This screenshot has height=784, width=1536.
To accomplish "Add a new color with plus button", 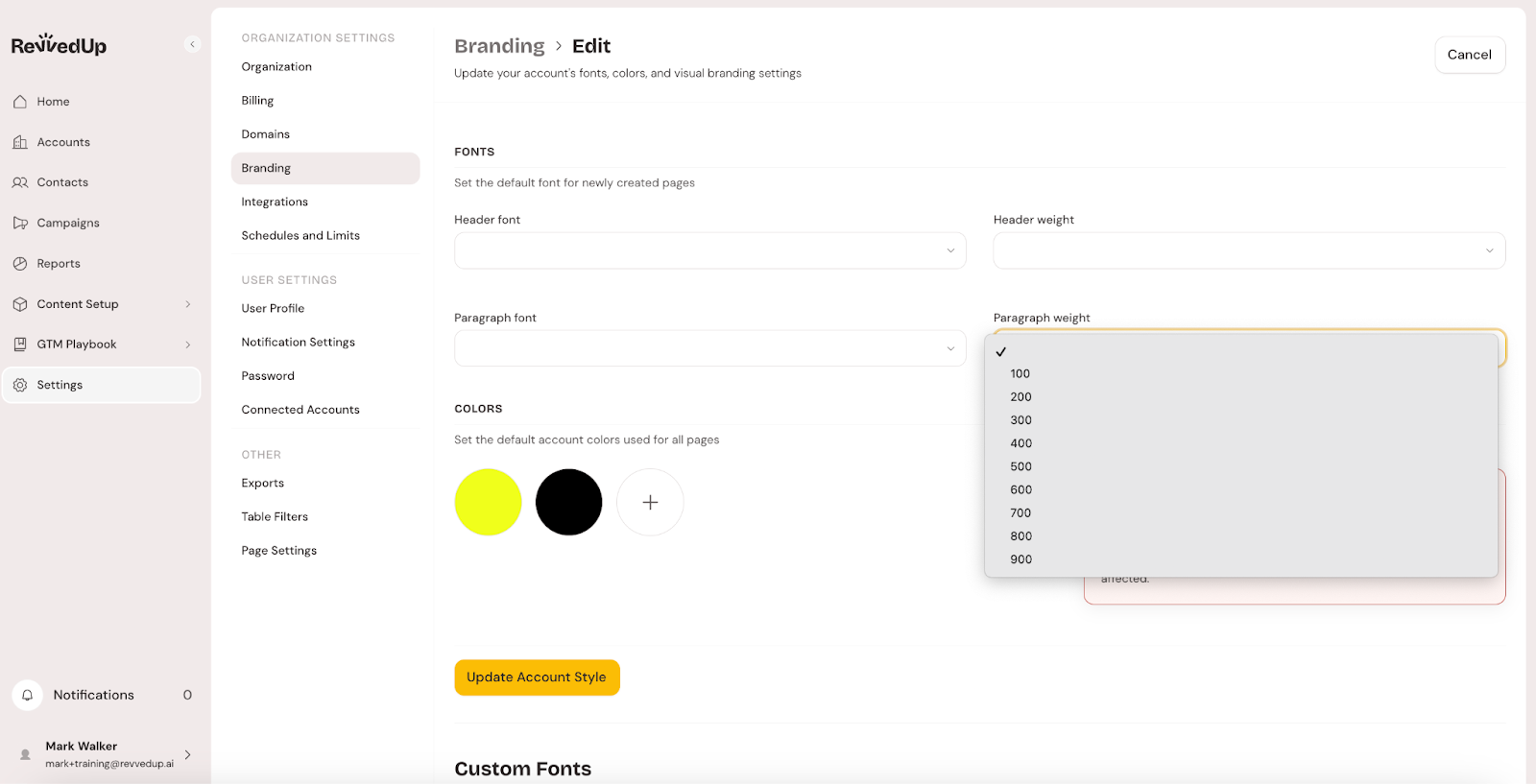I will 650,502.
